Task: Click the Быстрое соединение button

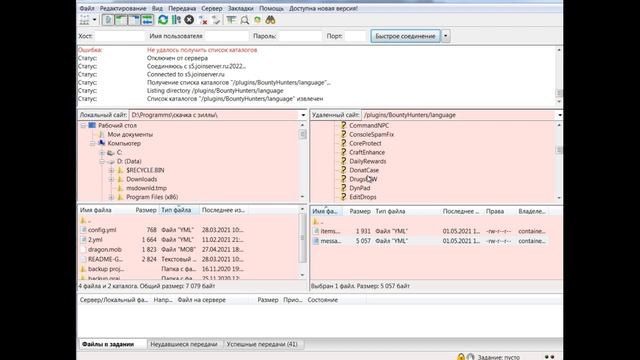Action: click(405, 36)
